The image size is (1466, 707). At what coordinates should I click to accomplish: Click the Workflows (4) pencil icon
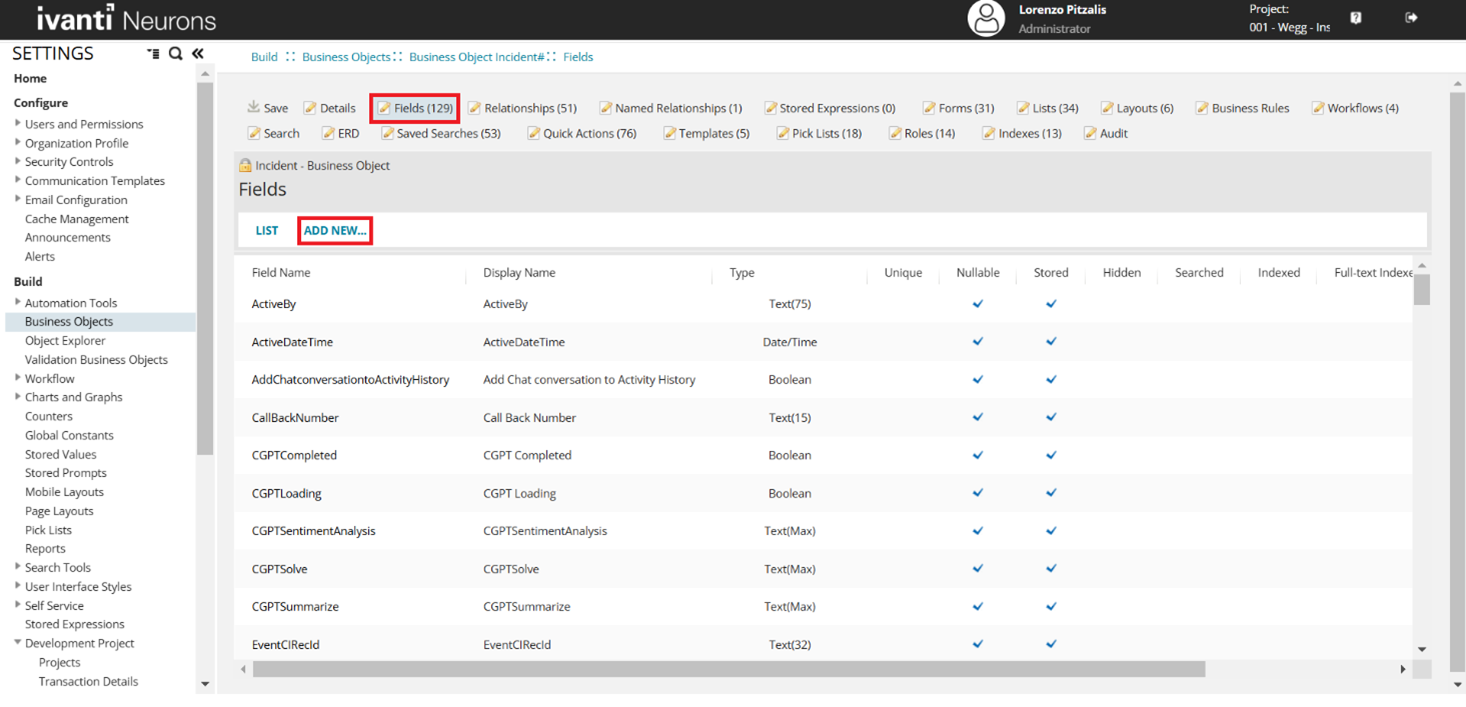[1318, 108]
